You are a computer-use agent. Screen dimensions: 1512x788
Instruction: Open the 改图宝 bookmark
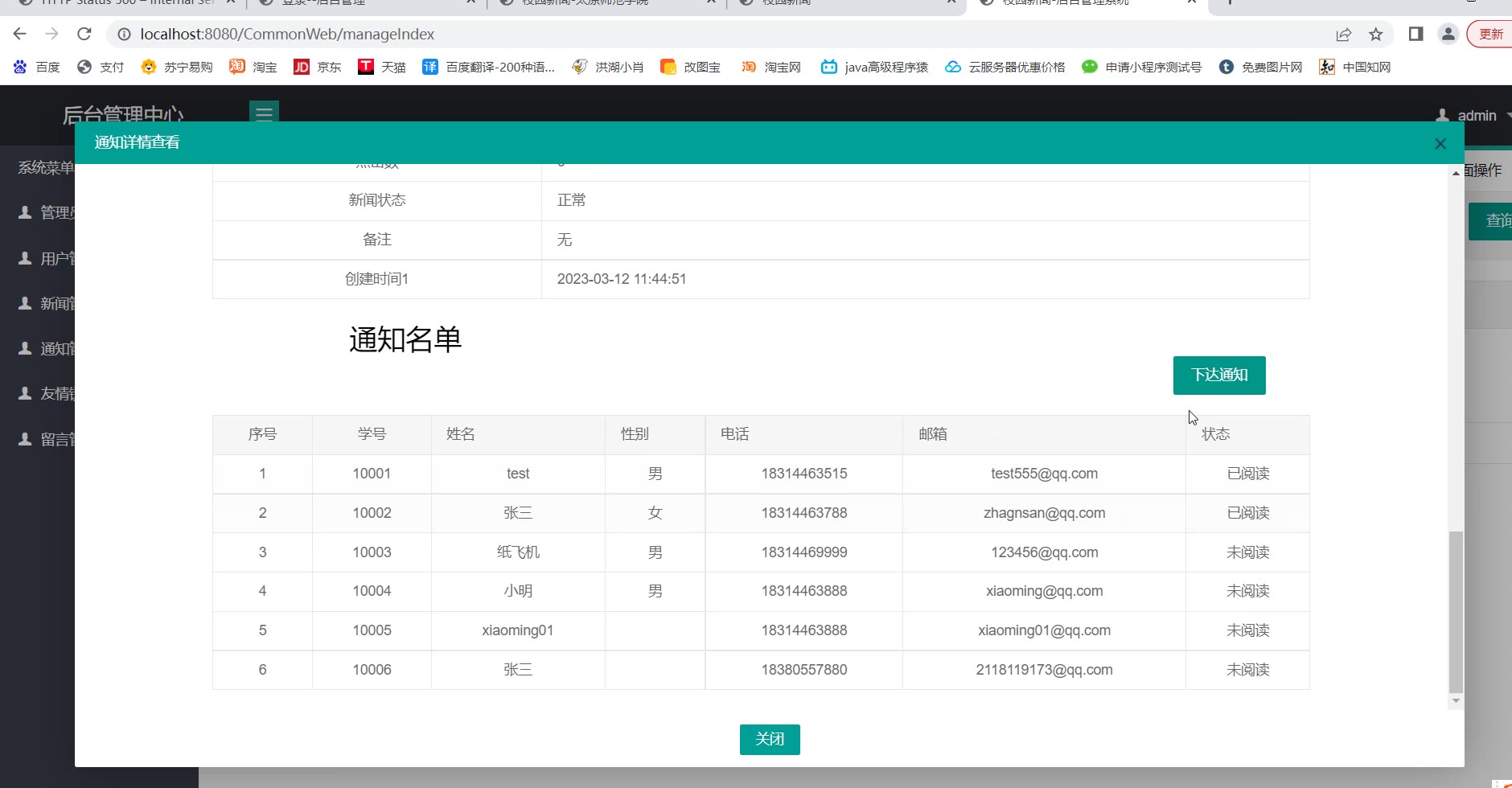coord(691,67)
